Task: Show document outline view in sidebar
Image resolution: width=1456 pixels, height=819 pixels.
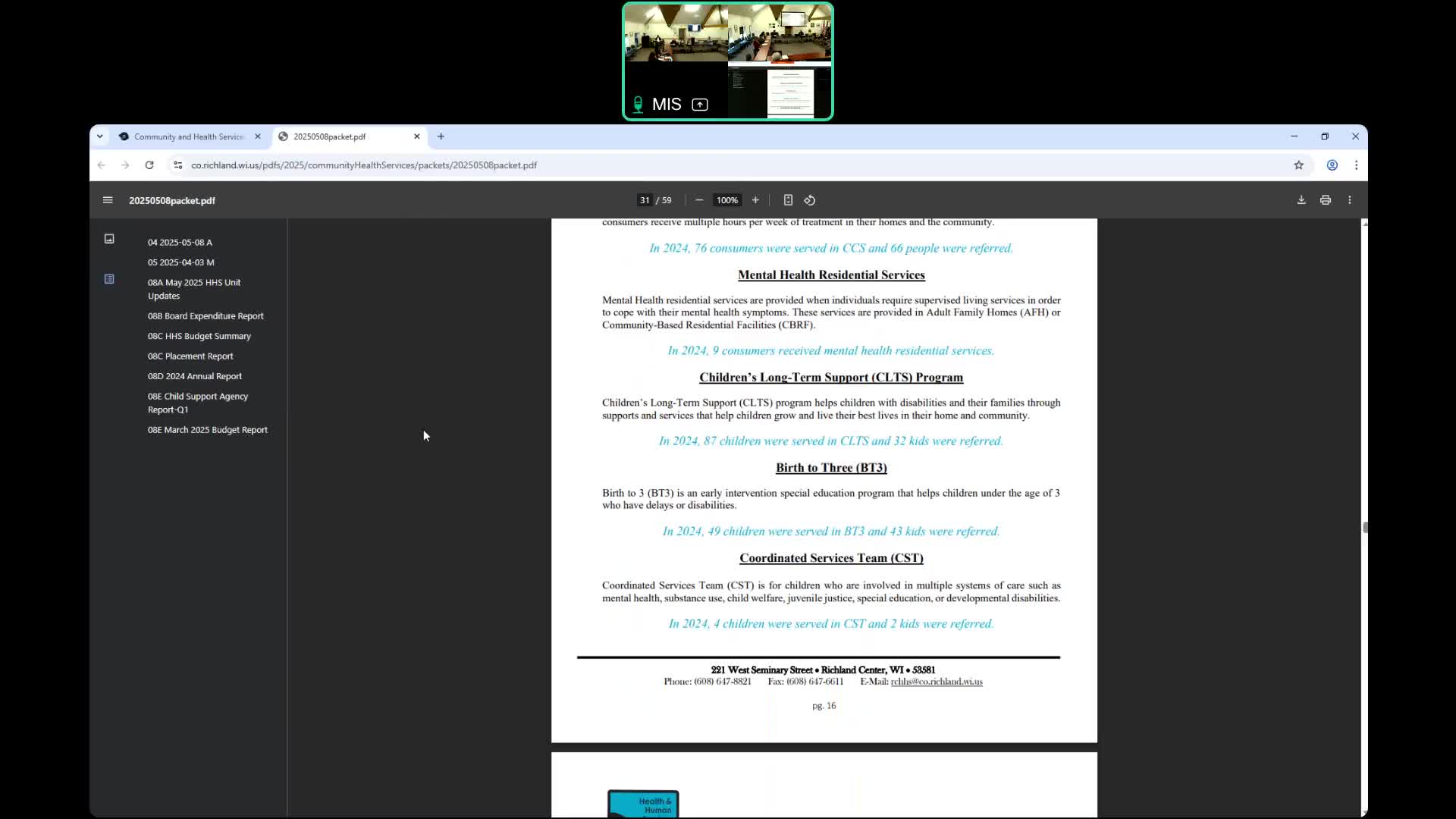Action: [x=109, y=279]
